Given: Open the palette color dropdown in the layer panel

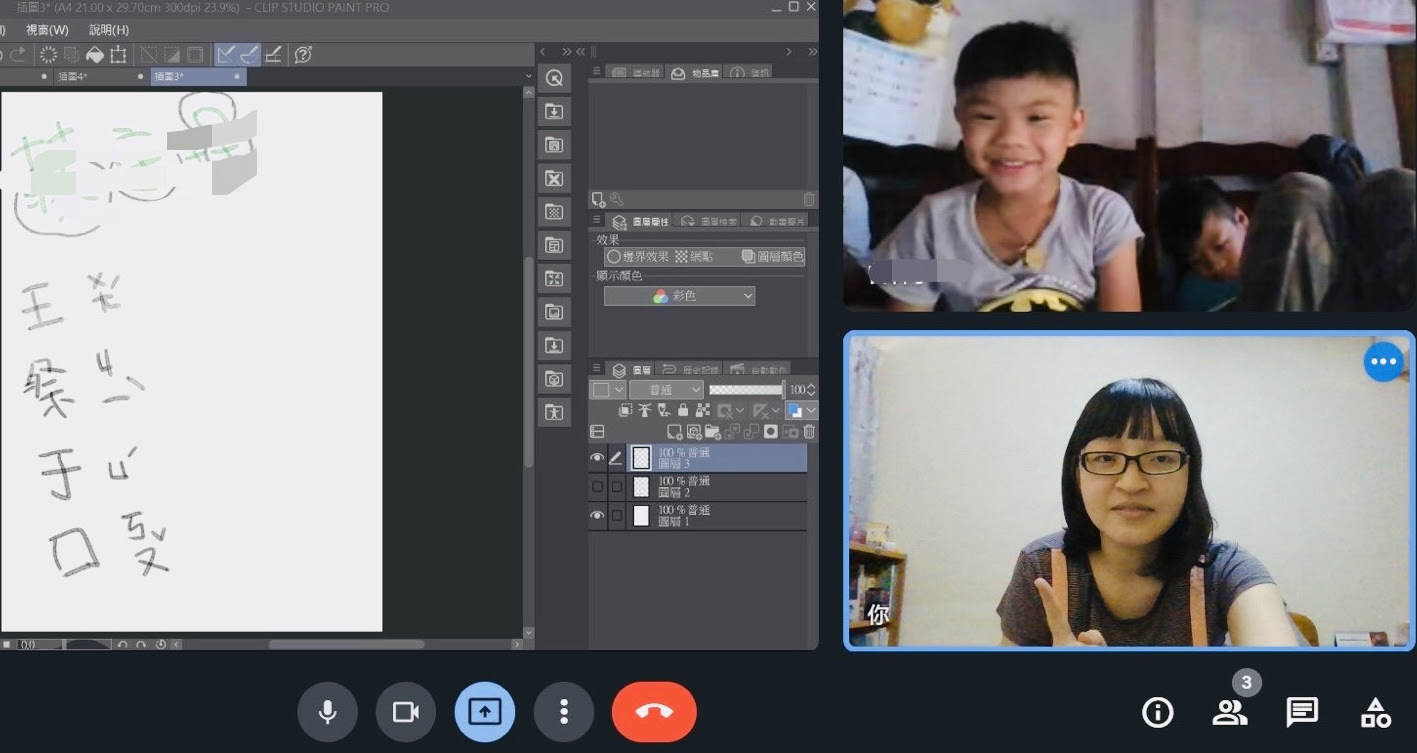Looking at the screenshot, I should tap(608, 390).
